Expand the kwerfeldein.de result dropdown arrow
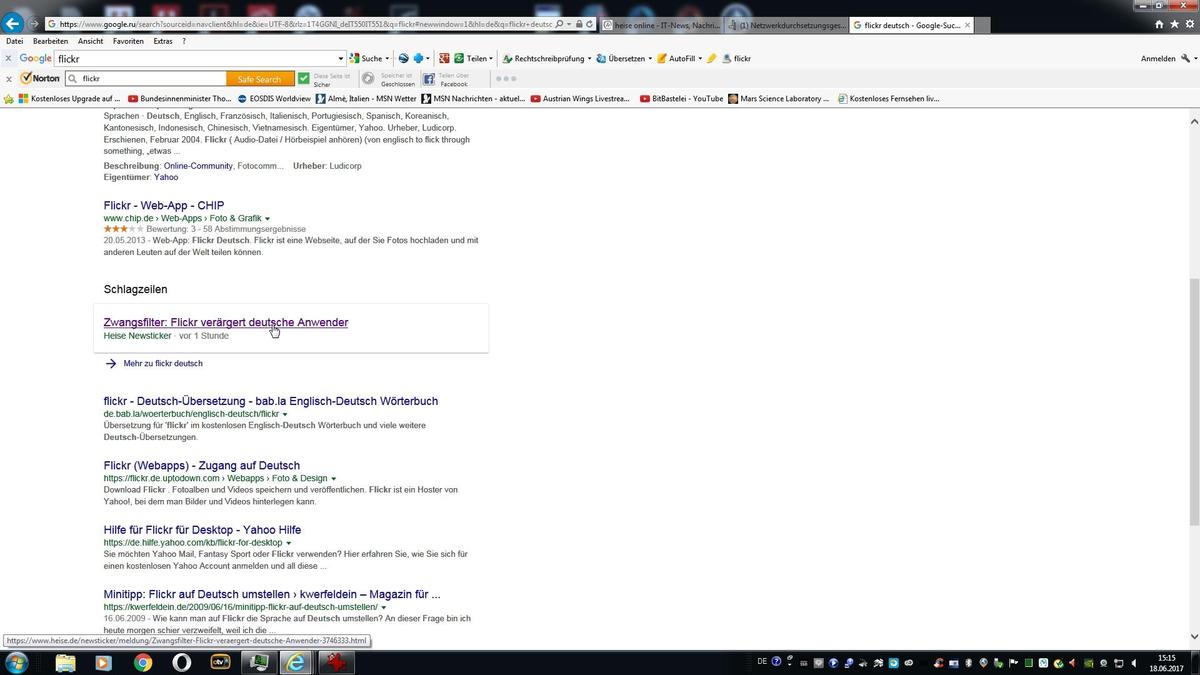This screenshot has width=1200, height=675. [x=384, y=608]
